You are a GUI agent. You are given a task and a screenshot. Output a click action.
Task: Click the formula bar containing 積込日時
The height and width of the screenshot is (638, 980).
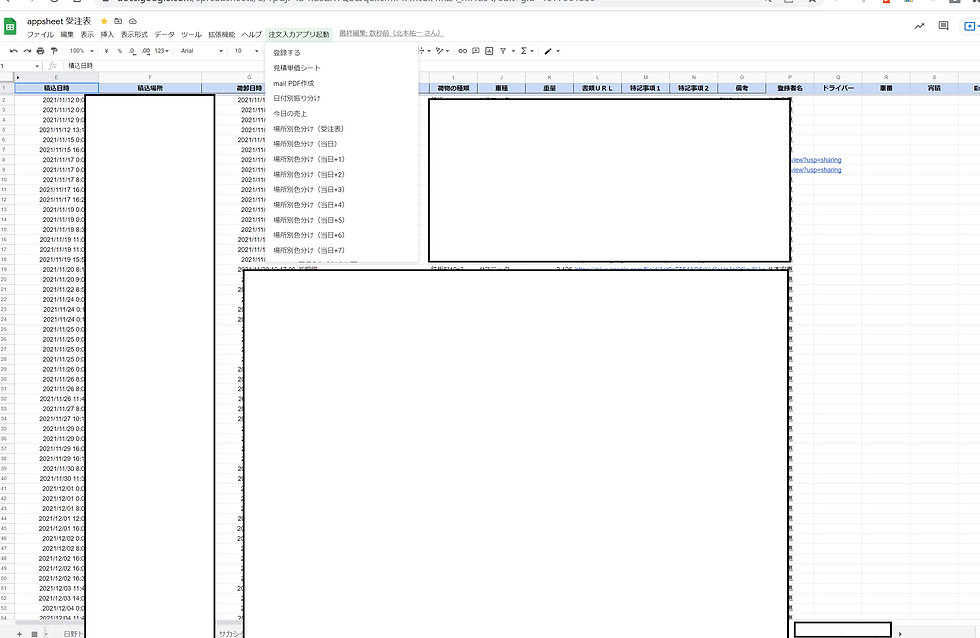522,66
